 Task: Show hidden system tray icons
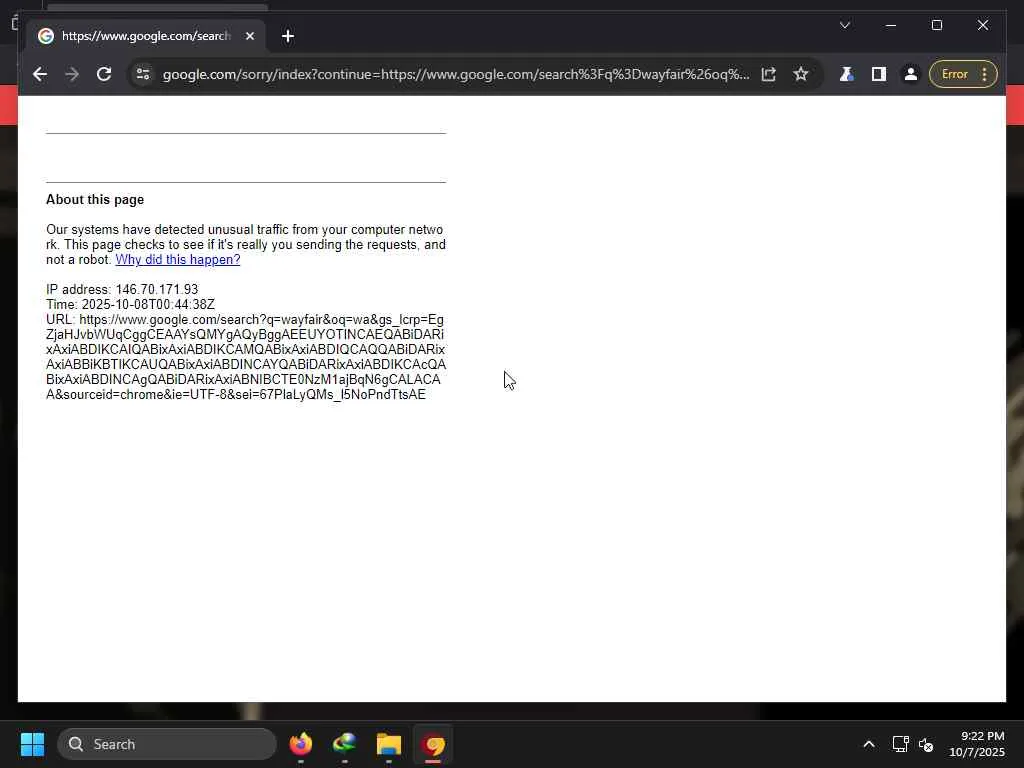[x=869, y=744]
